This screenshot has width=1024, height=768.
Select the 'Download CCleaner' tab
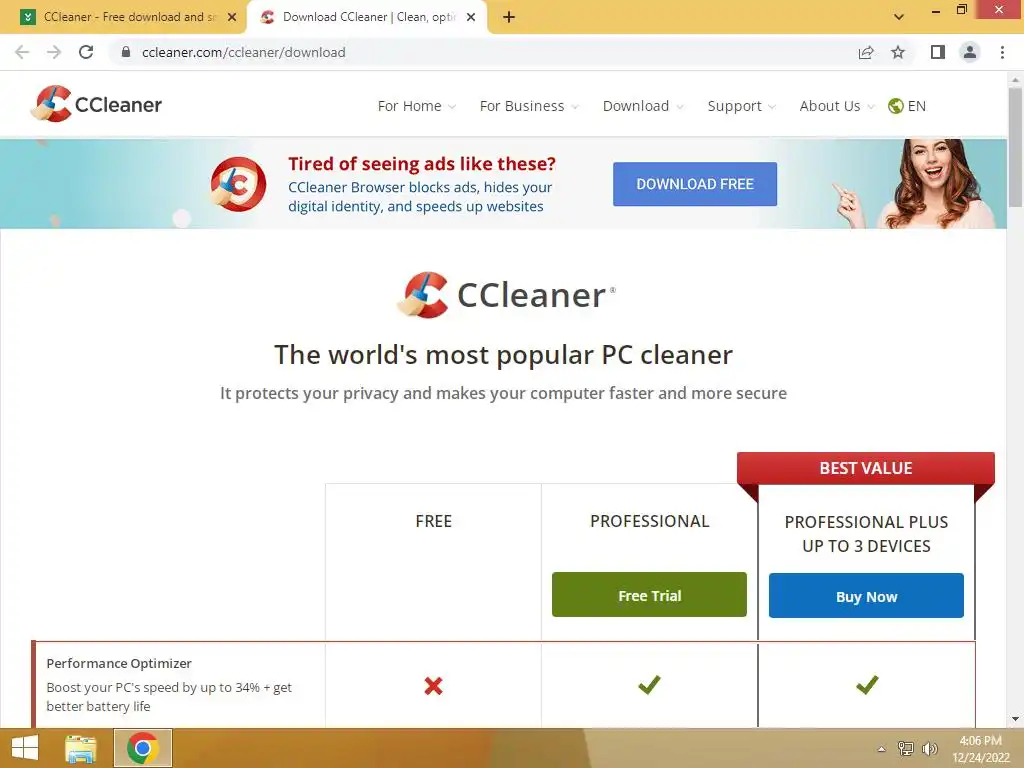click(367, 18)
